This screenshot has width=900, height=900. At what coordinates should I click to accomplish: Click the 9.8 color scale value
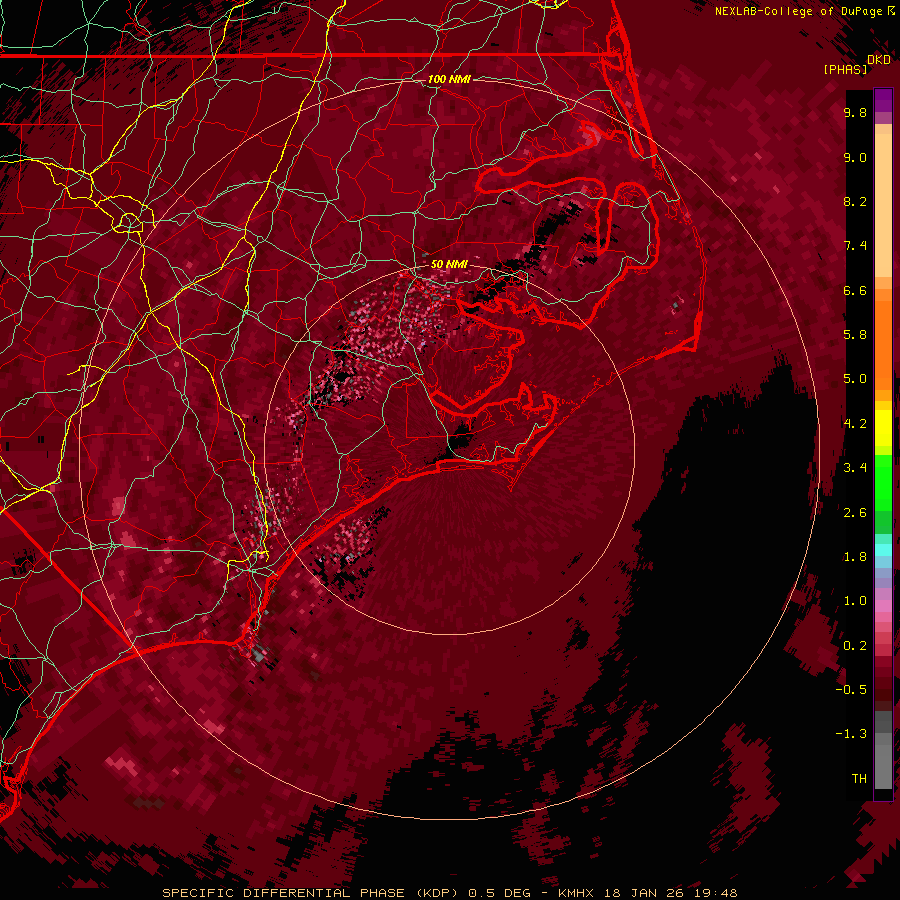[x=855, y=112]
